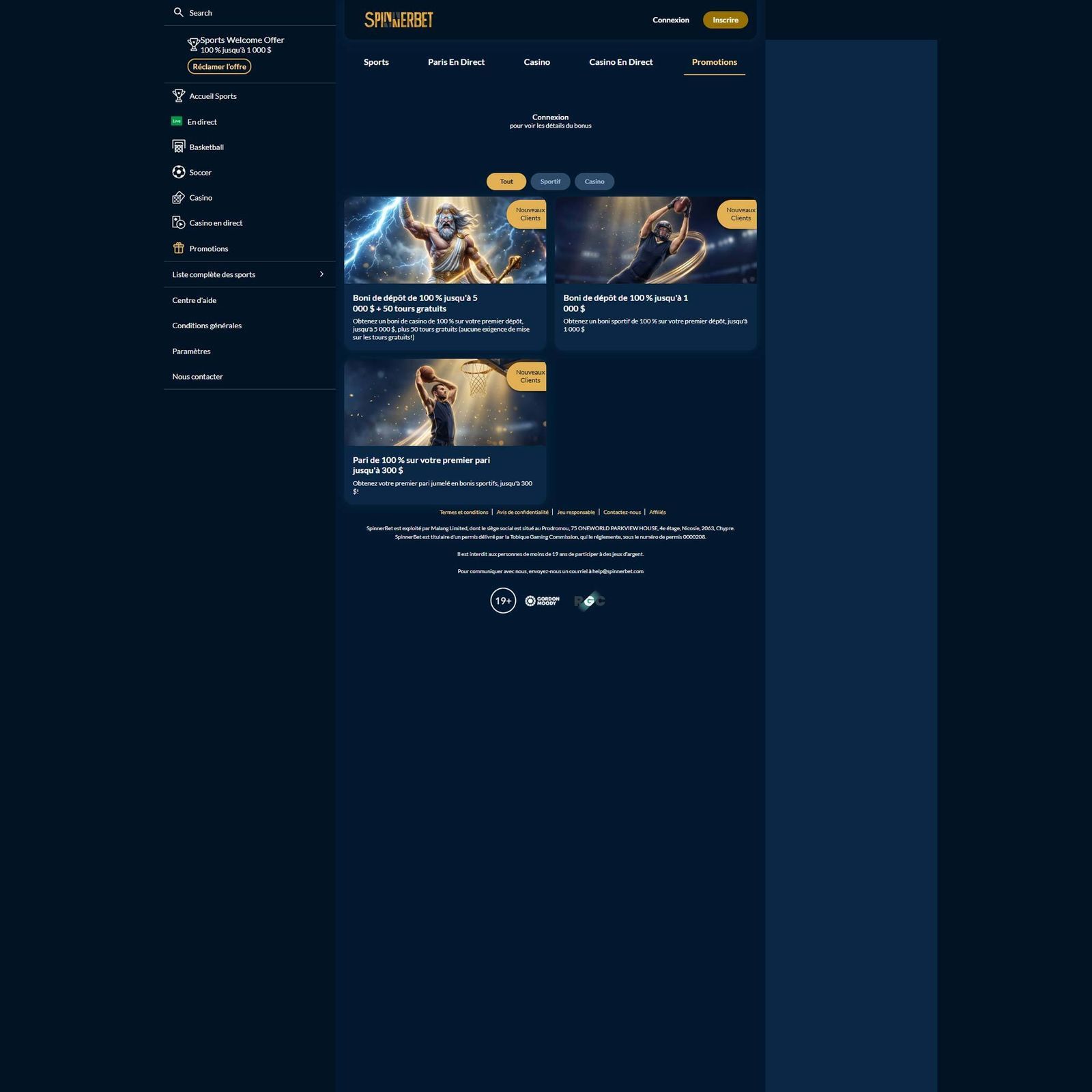The width and height of the screenshot is (1092, 1092).
Task: Open the SpinnerBet logo home link
Action: [x=399, y=20]
